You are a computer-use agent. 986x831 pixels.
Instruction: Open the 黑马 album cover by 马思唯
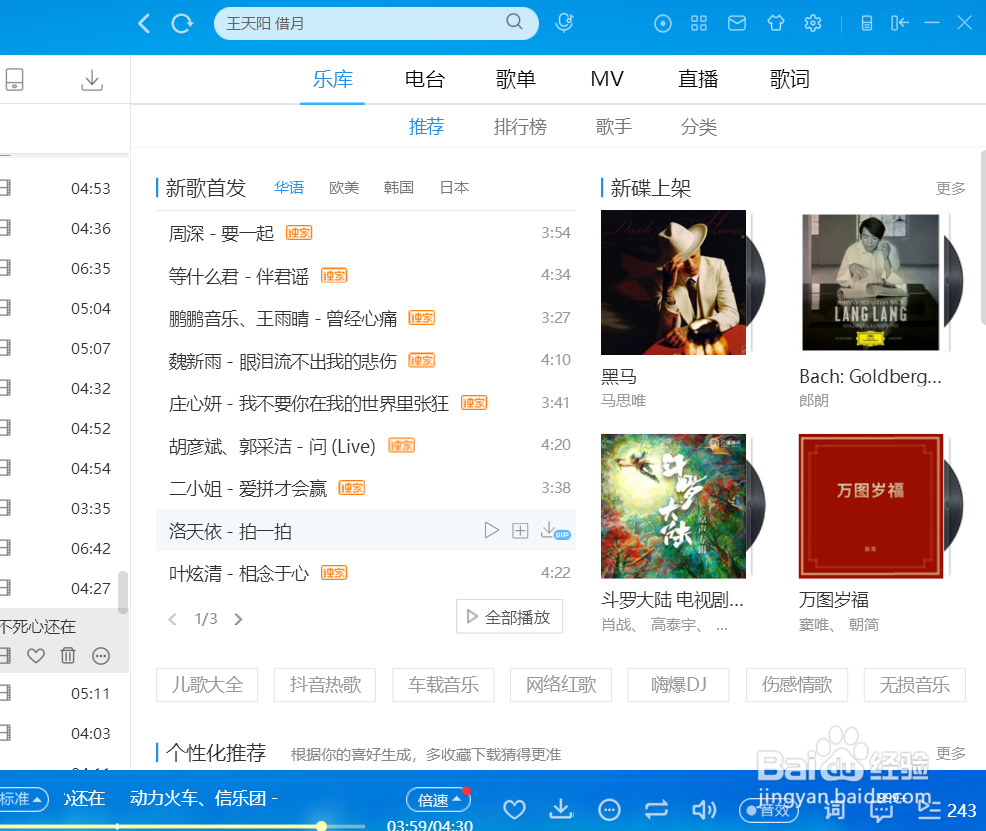pyautogui.click(x=673, y=282)
